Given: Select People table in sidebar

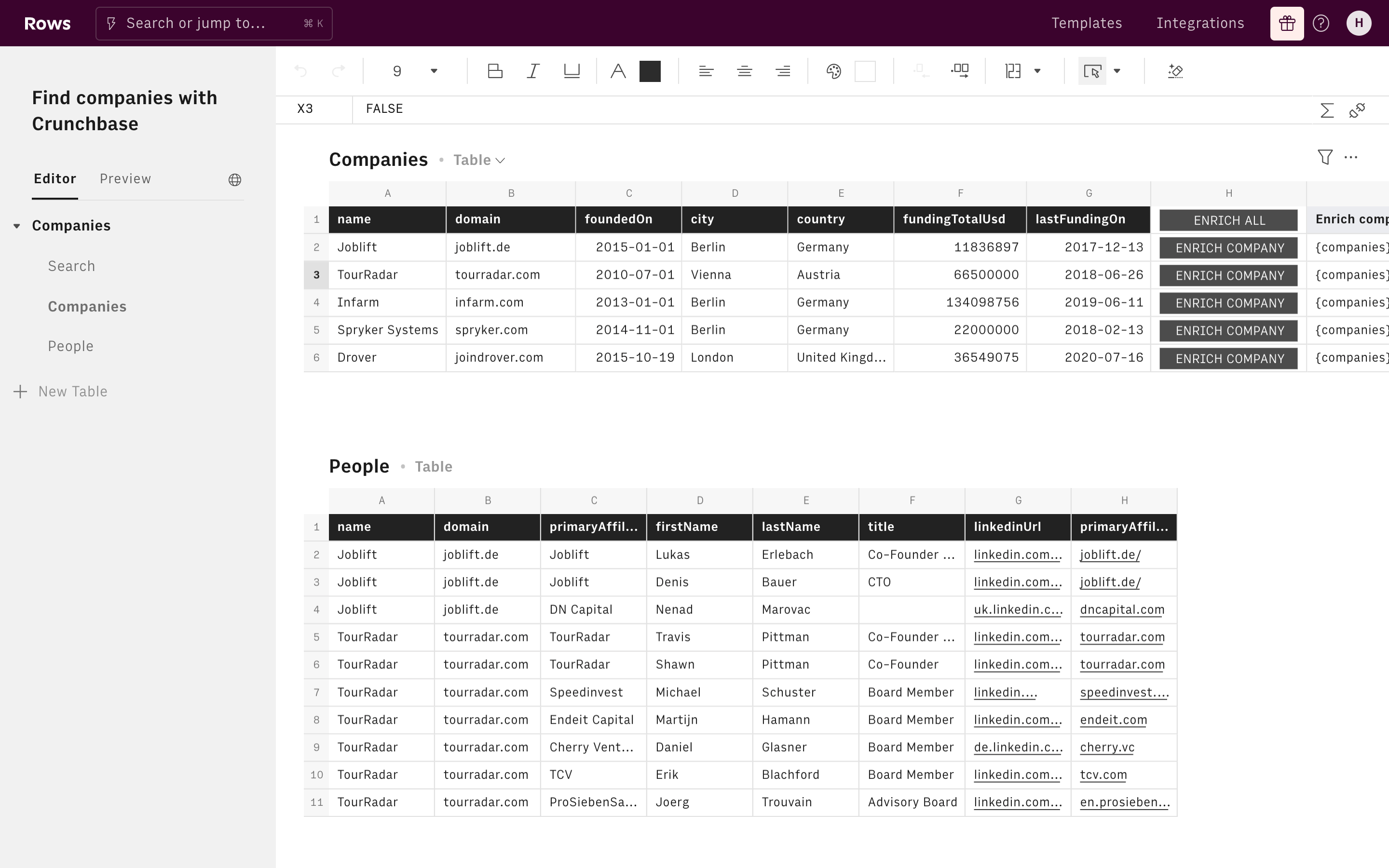Looking at the screenshot, I should (x=70, y=346).
